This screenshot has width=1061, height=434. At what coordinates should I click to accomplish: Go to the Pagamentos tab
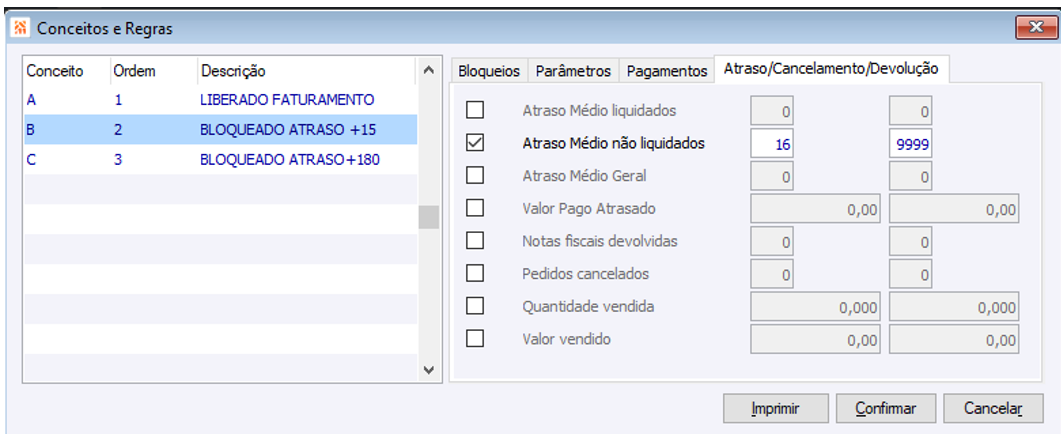[x=666, y=71]
